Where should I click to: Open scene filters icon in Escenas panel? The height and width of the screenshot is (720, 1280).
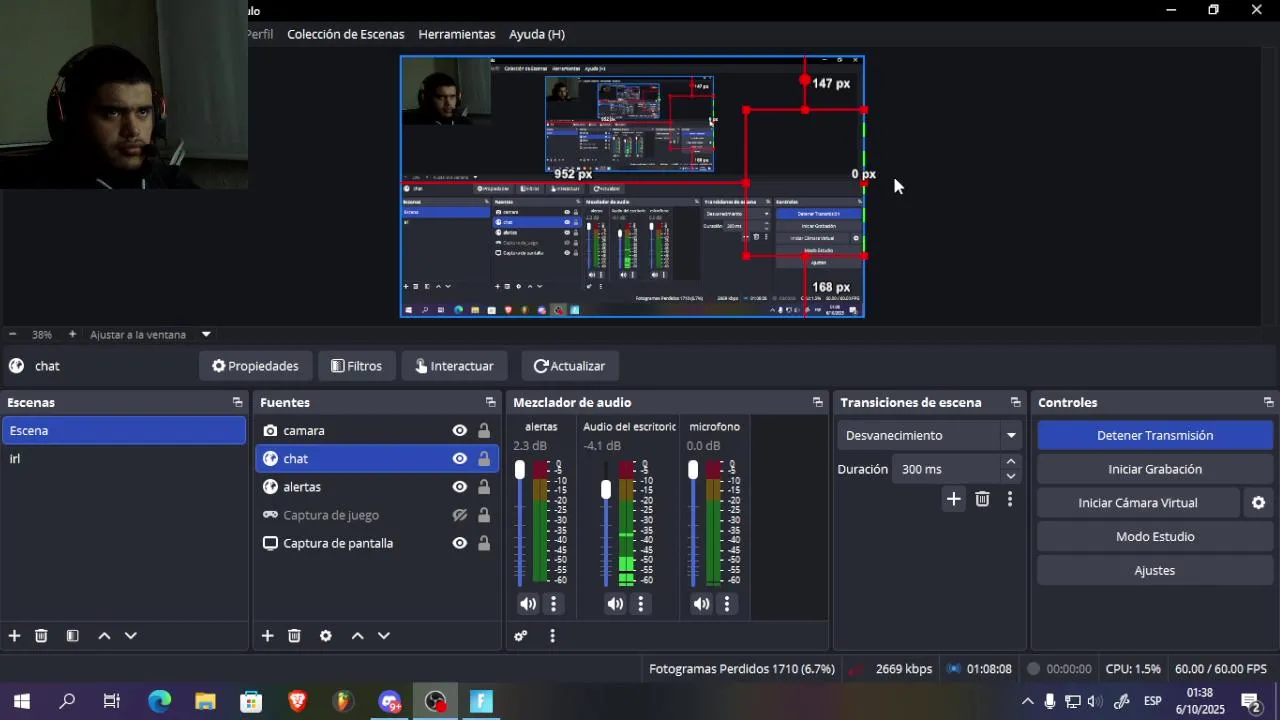coord(72,635)
